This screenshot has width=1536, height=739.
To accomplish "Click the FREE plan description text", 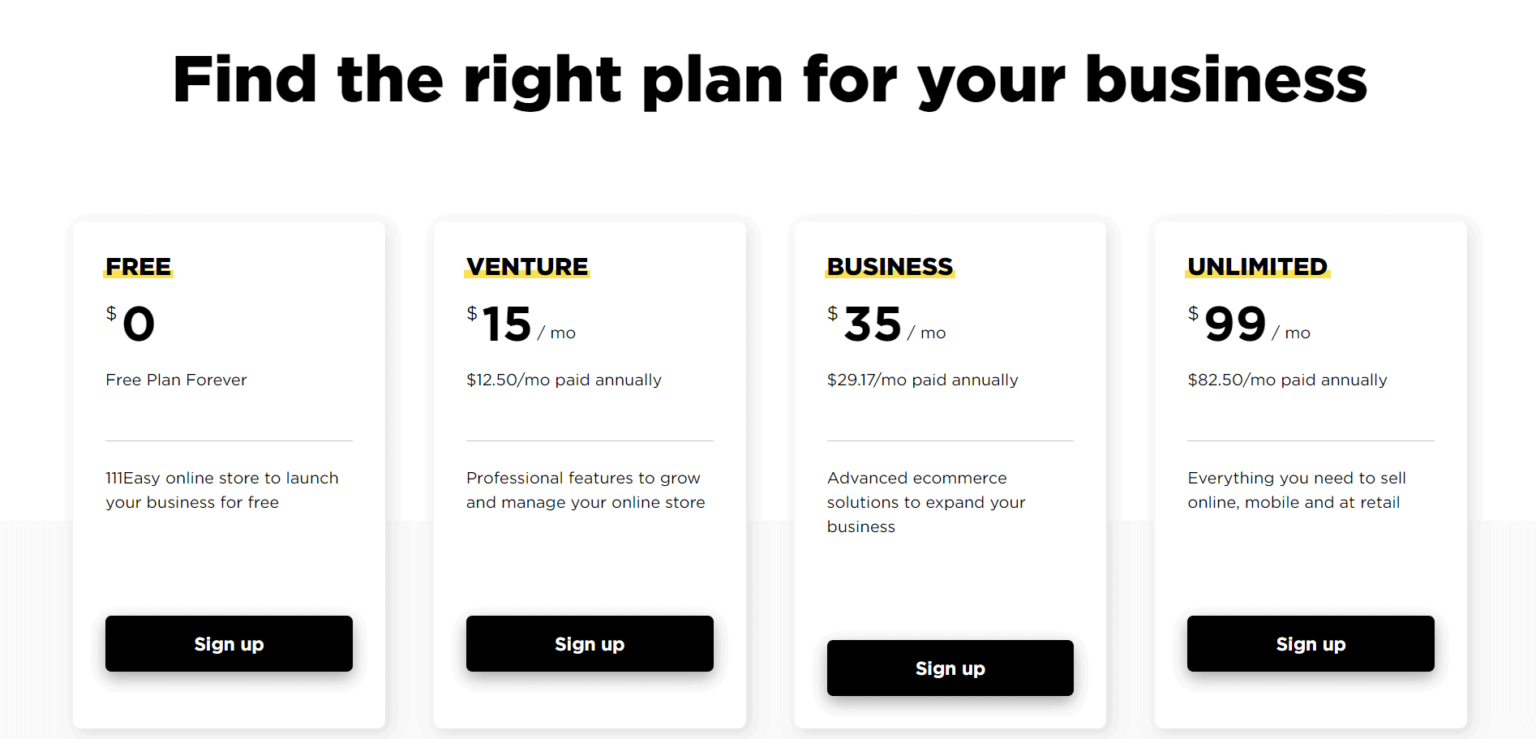I will (x=221, y=489).
